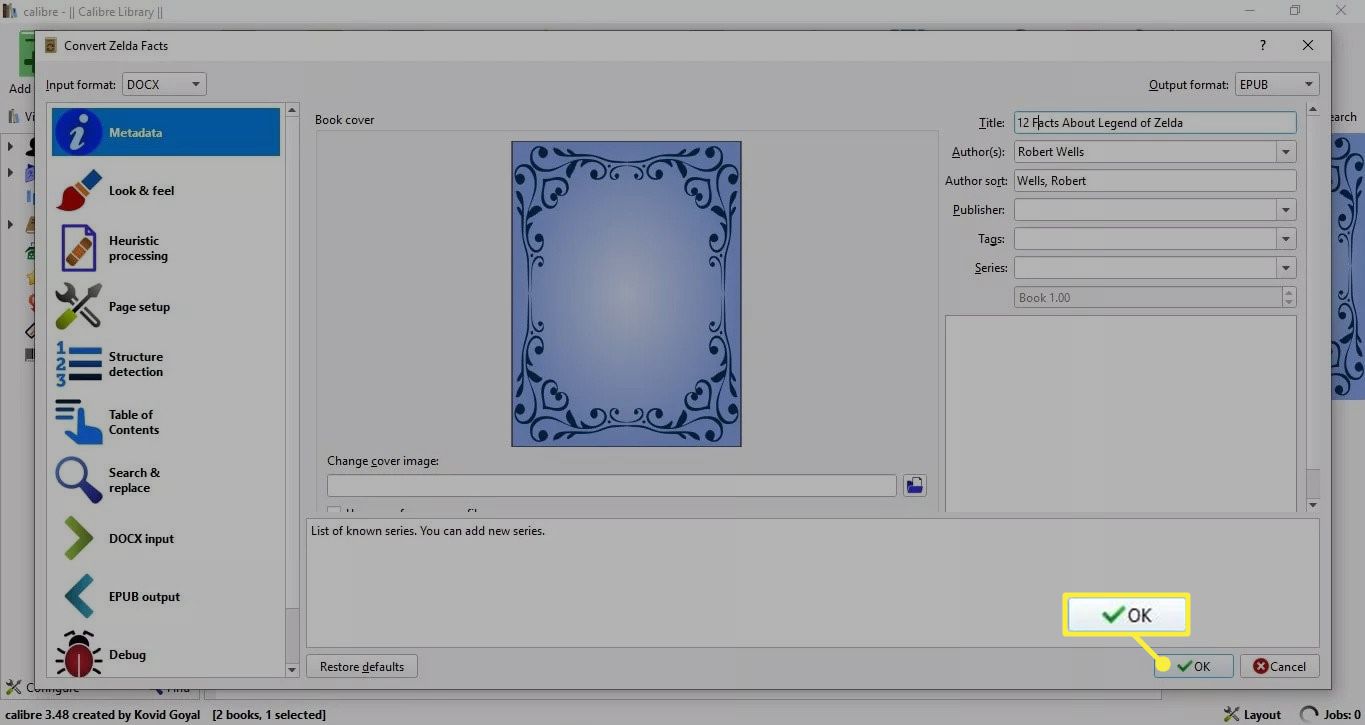The height and width of the screenshot is (725, 1365).
Task: Click the comments text area
Action: click(1120, 414)
